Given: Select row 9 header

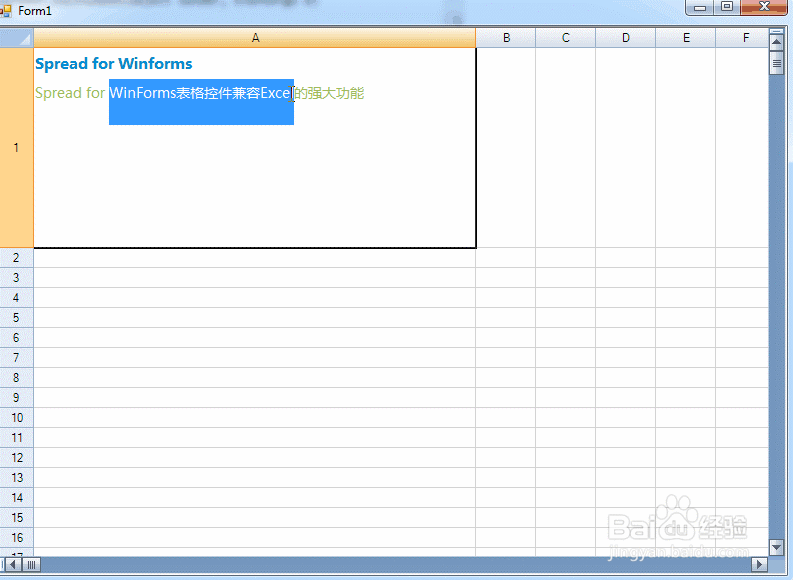Looking at the screenshot, I should click(17, 398).
